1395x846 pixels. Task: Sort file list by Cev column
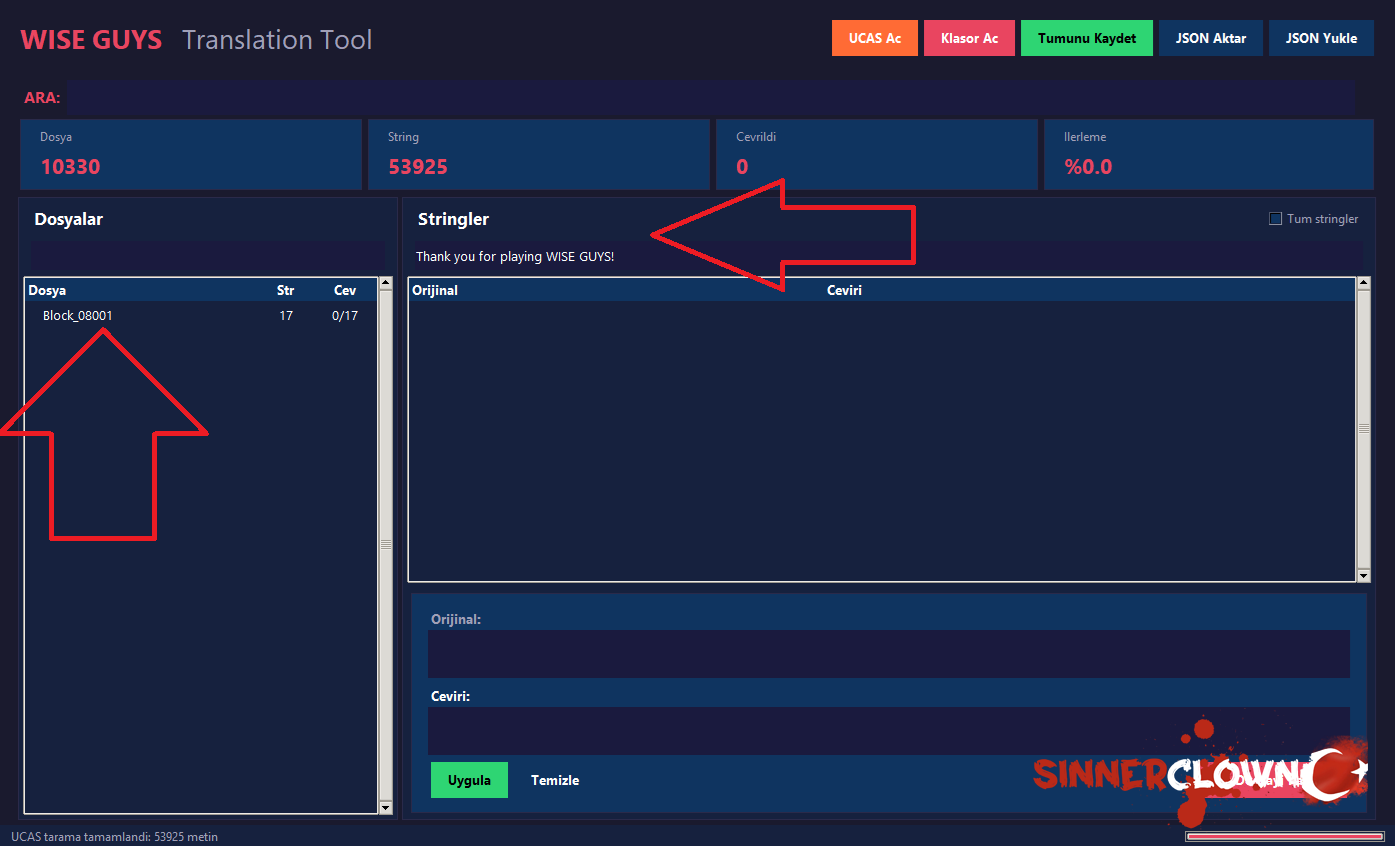(344, 291)
